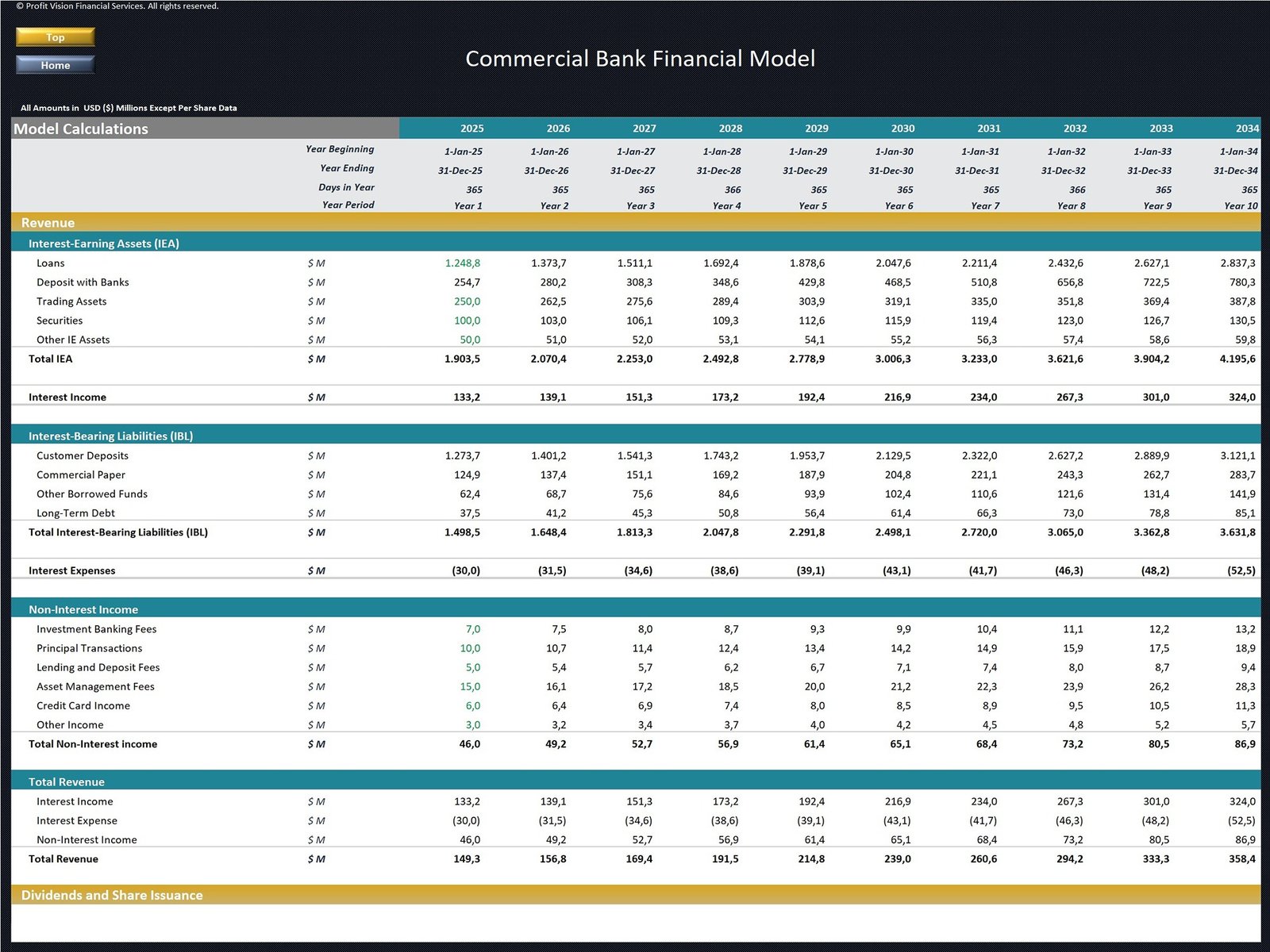
Task: Click the 2028 Total IEA value
Action: tap(720, 359)
